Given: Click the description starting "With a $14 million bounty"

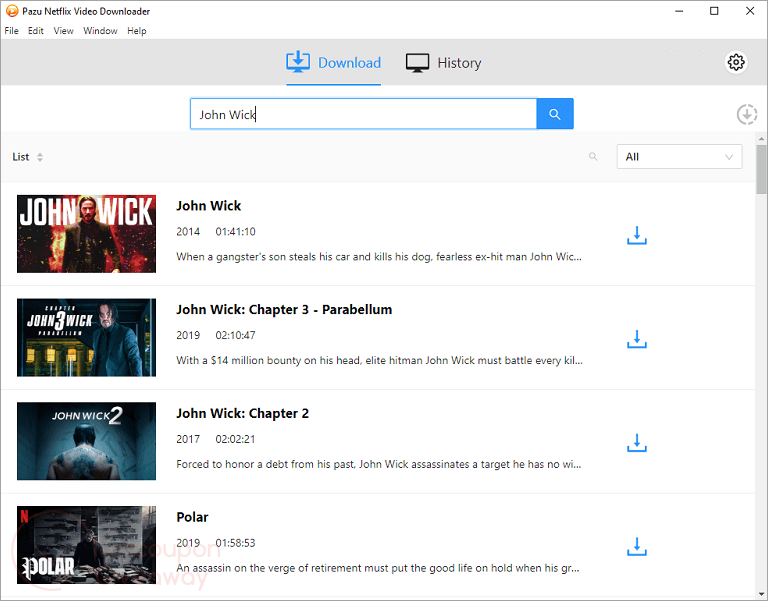Looking at the screenshot, I should (380, 361).
